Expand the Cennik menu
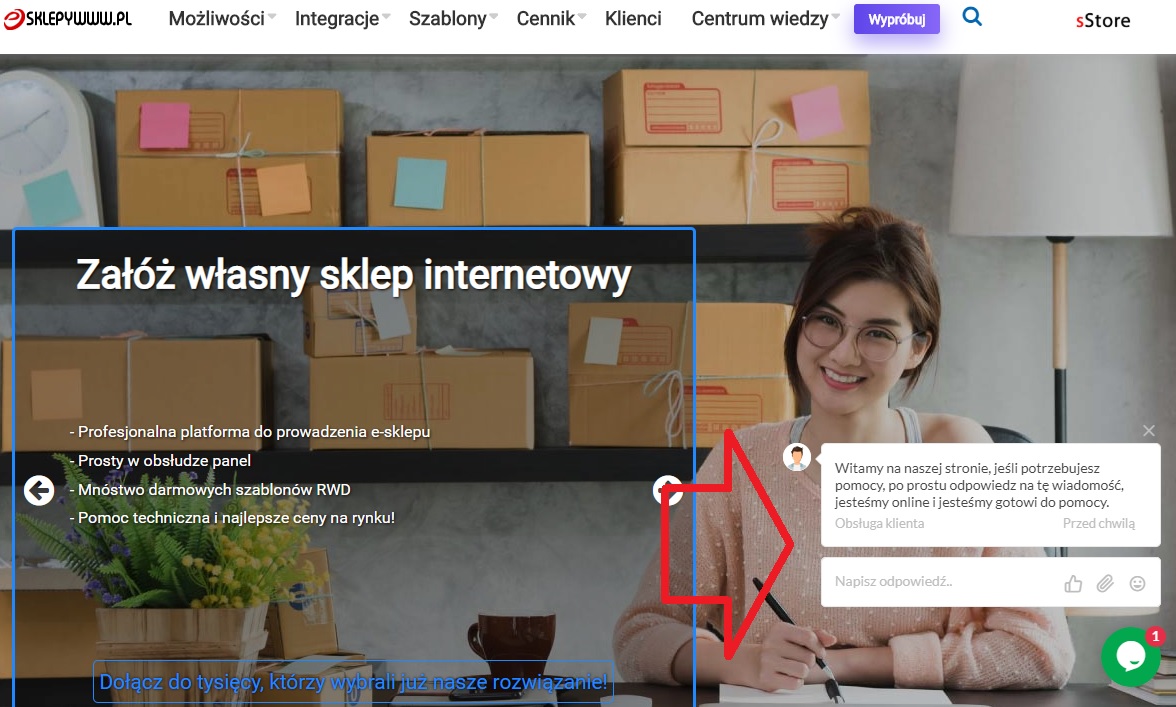 (x=551, y=19)
